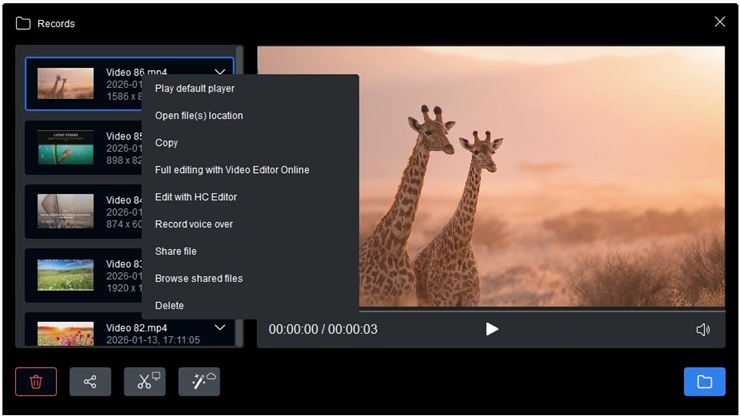Choose 'Open file(s) location' menu entry

tap(199, 116)
